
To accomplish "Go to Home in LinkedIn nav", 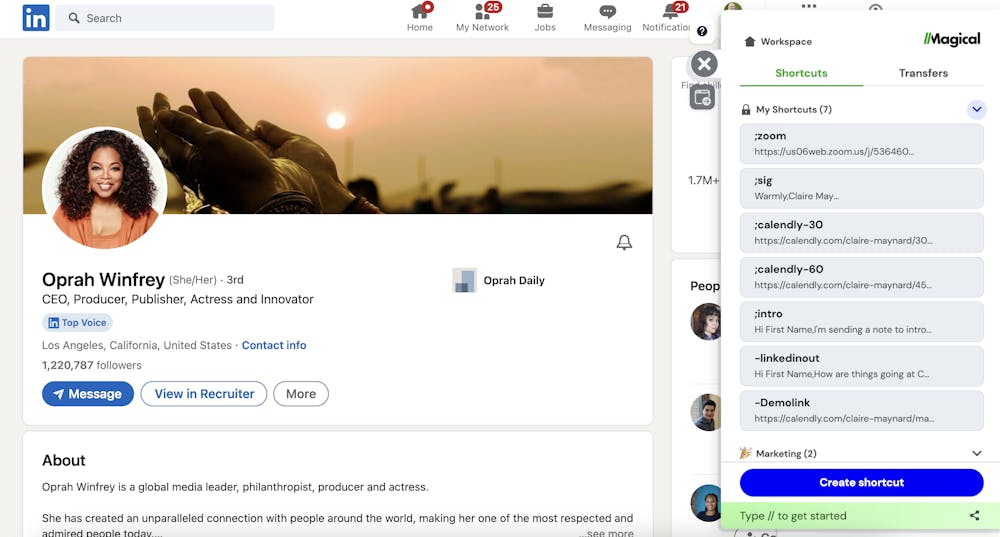I will (420, 17).
